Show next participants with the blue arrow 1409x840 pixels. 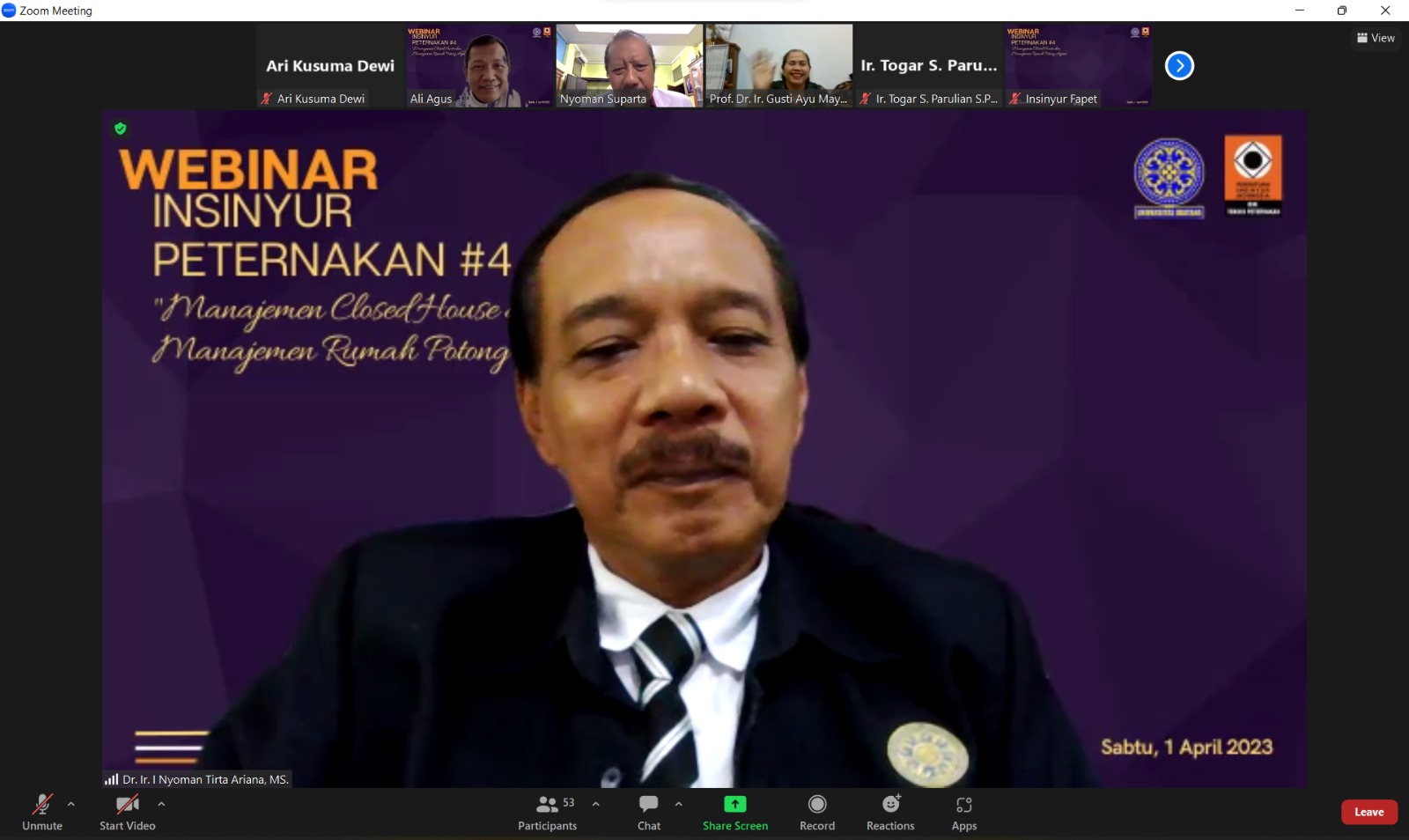pos(1179,66)
